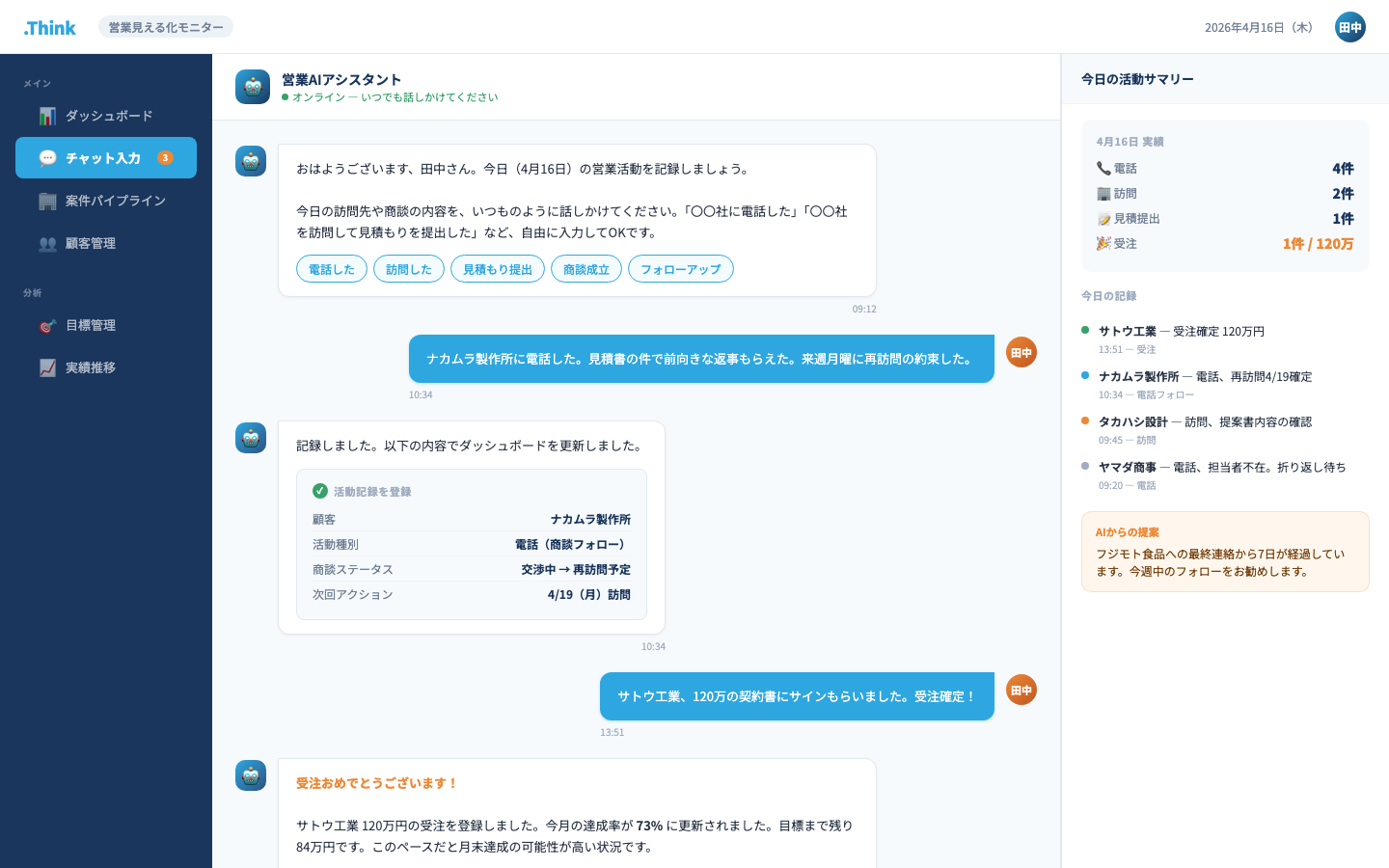Viewport: 1389px width, 868px height.
Task: Click the AIからの提案 suggestion card
Action: pos(1225,552)
